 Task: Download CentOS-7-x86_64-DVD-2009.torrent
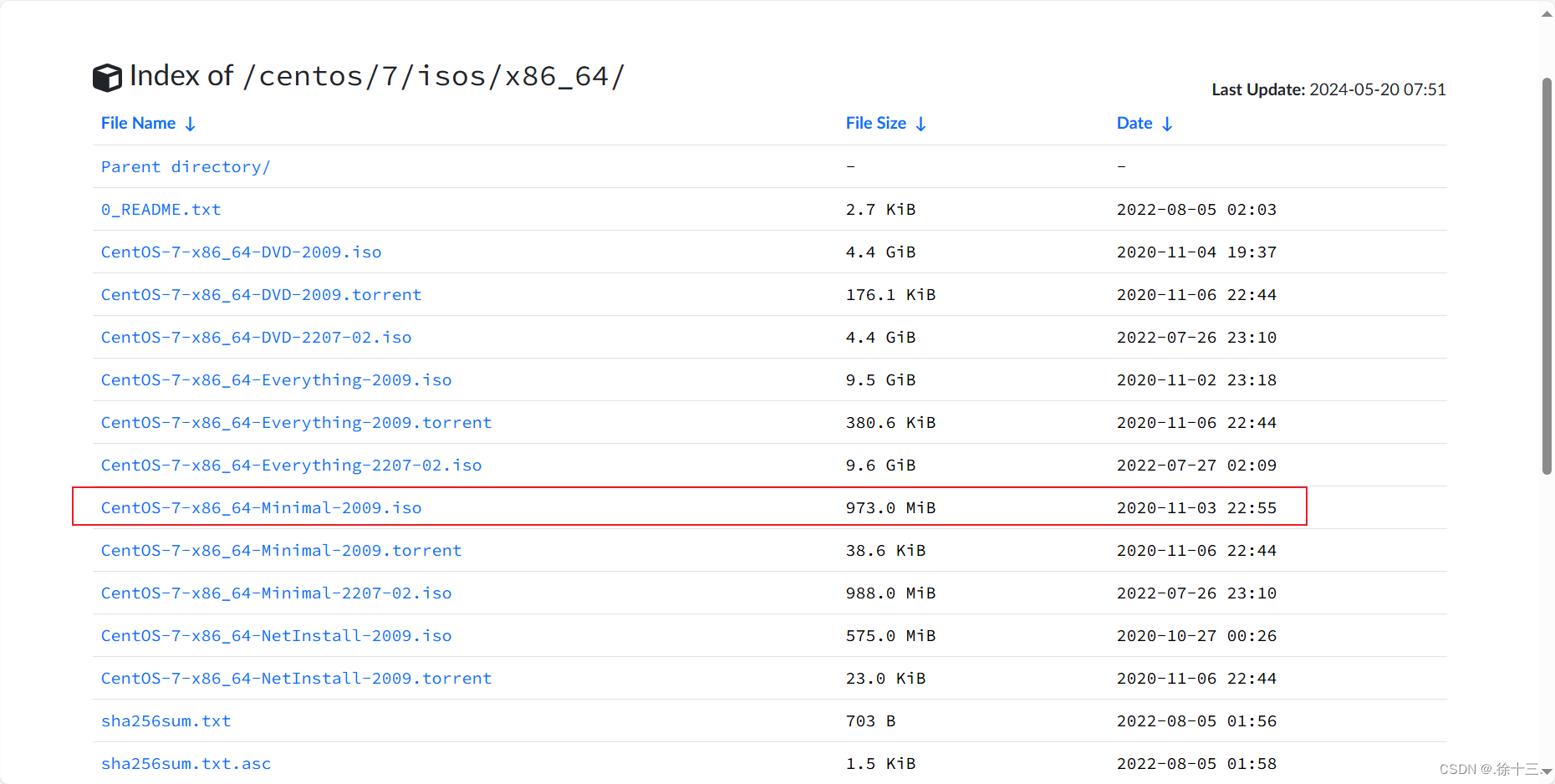click(x=262, y=294)
